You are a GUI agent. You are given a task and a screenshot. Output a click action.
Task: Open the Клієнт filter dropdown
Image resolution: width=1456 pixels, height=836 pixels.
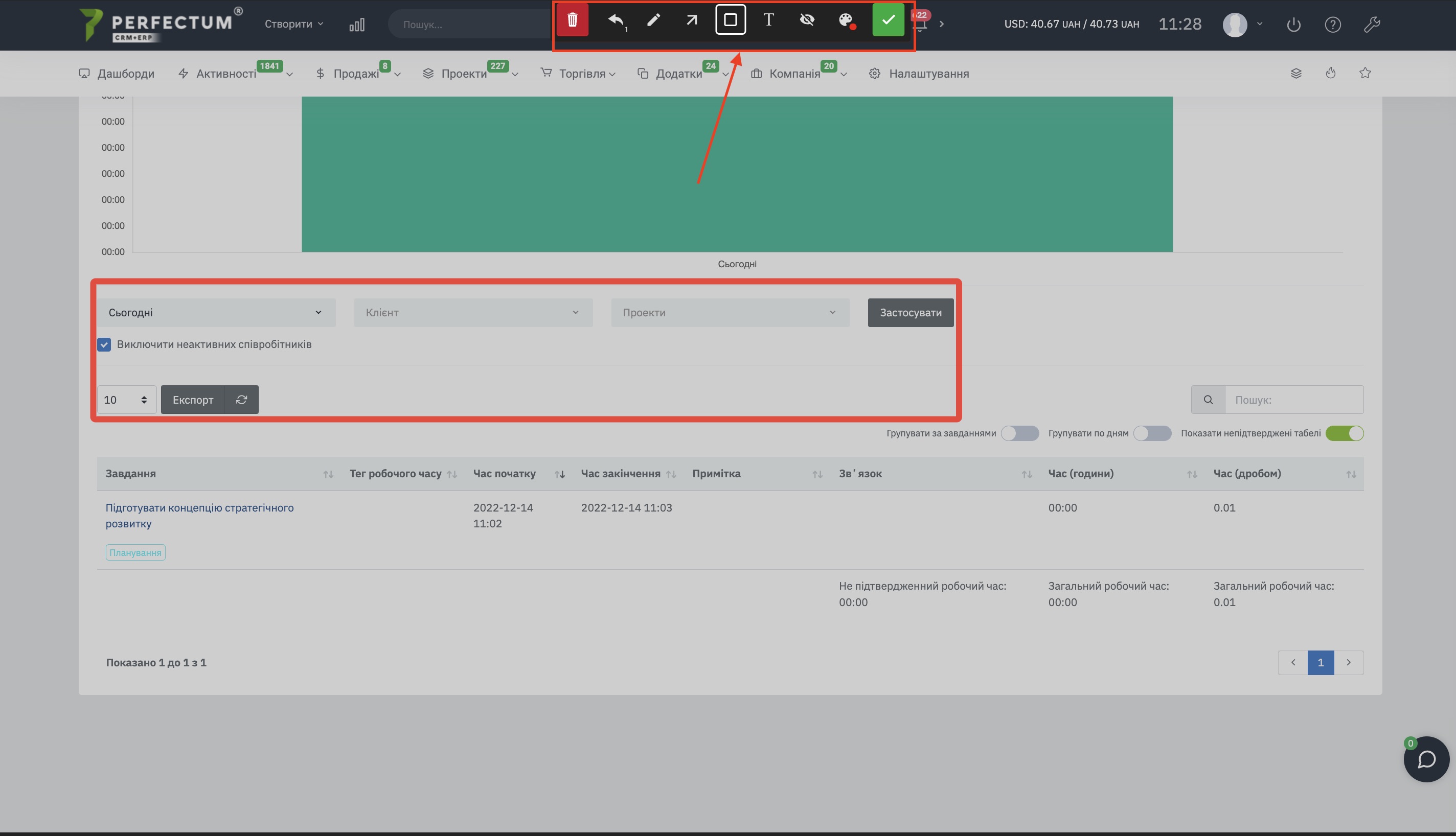pyautogui.click(x=473, y=312)
